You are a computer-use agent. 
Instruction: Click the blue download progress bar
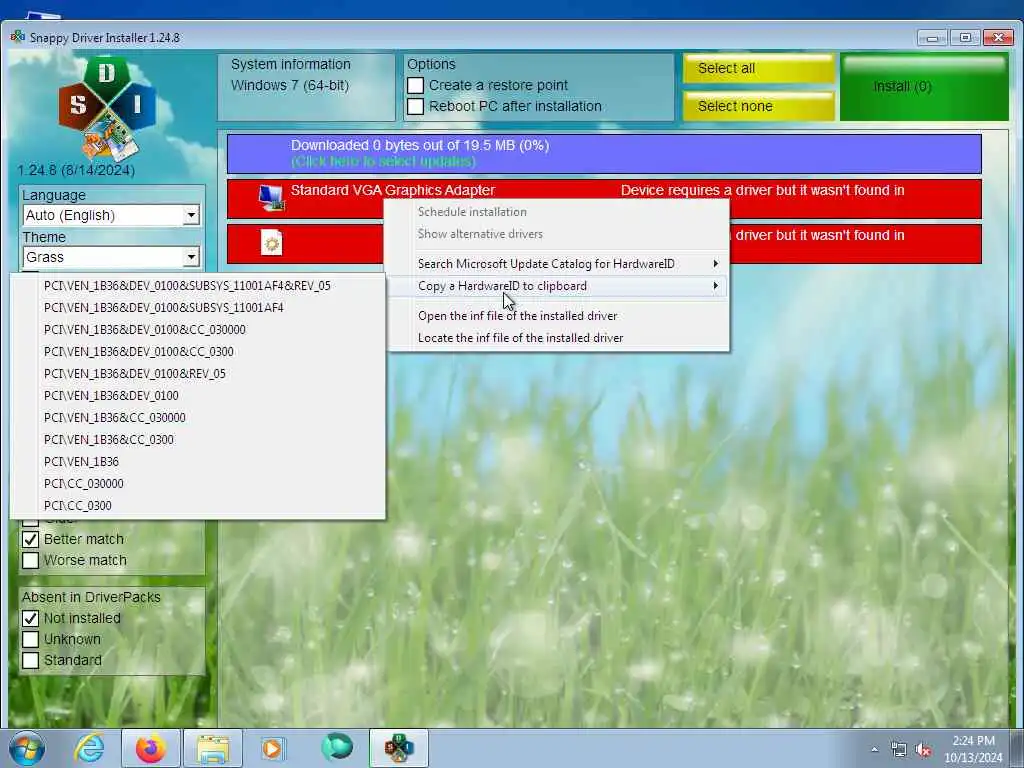click(x=604, y=154)
